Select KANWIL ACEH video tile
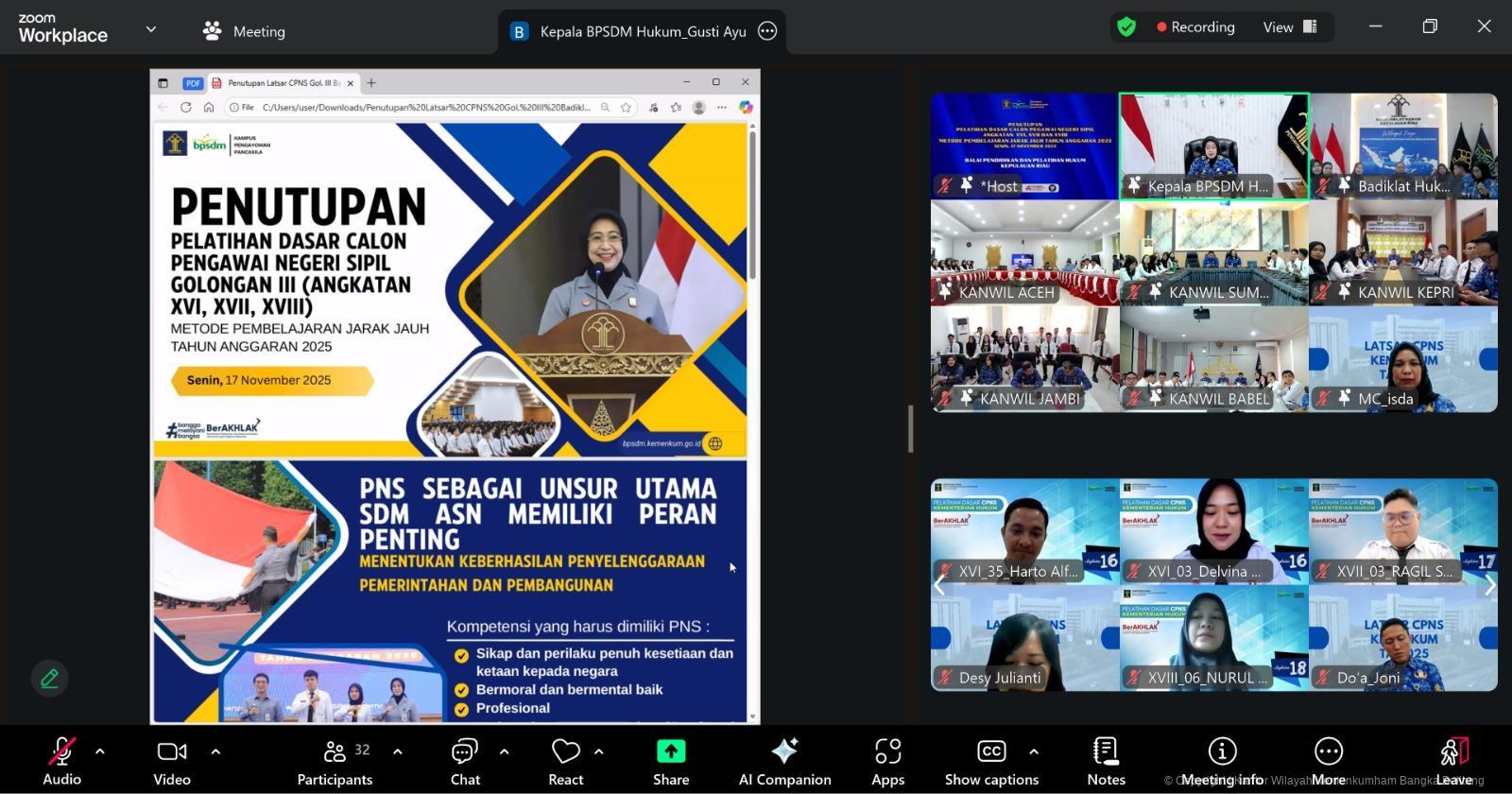Screen dimensions: 1512x794 coord(1024,252)
